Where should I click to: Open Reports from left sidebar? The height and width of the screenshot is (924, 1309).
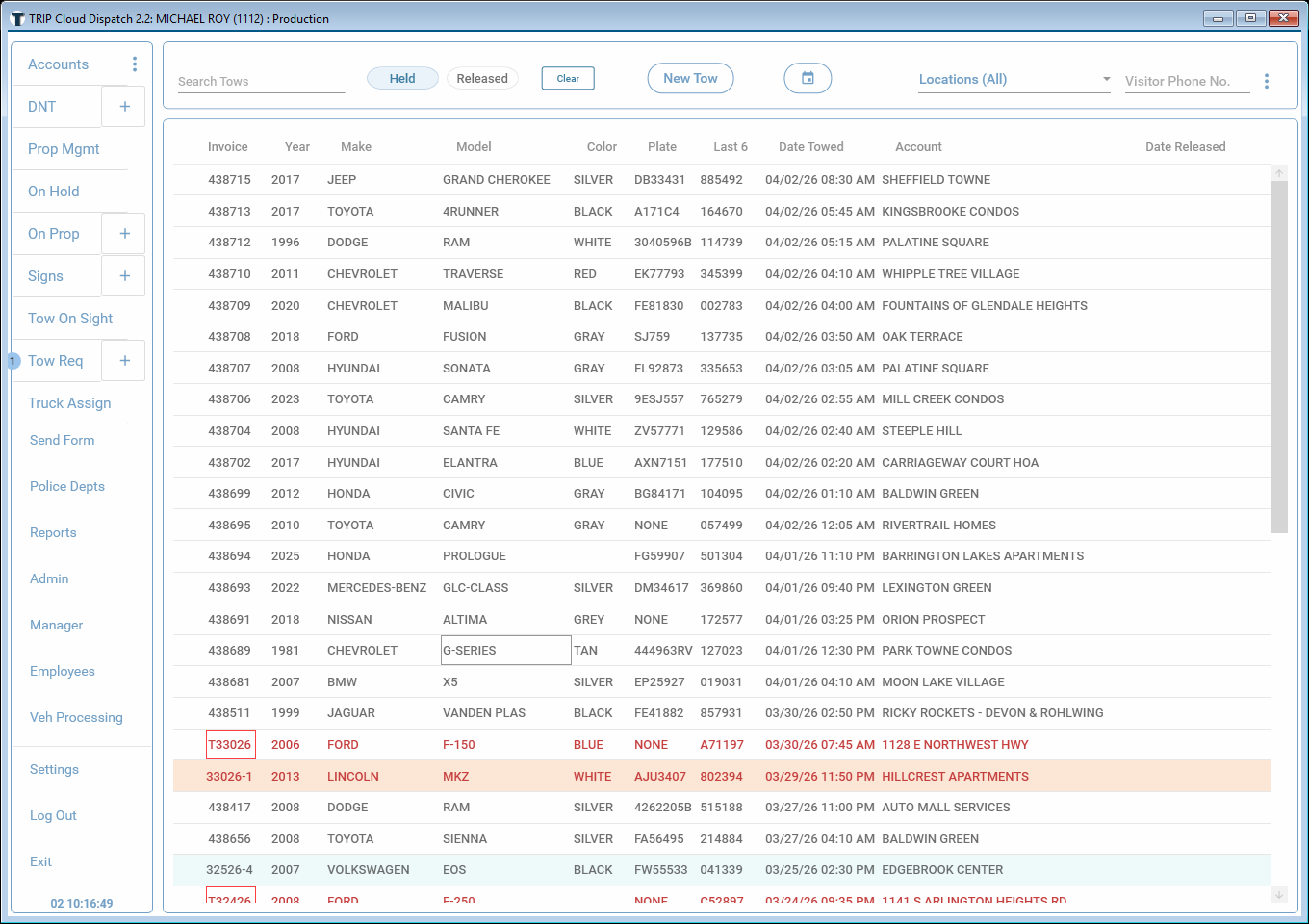(x=53, y=532)
